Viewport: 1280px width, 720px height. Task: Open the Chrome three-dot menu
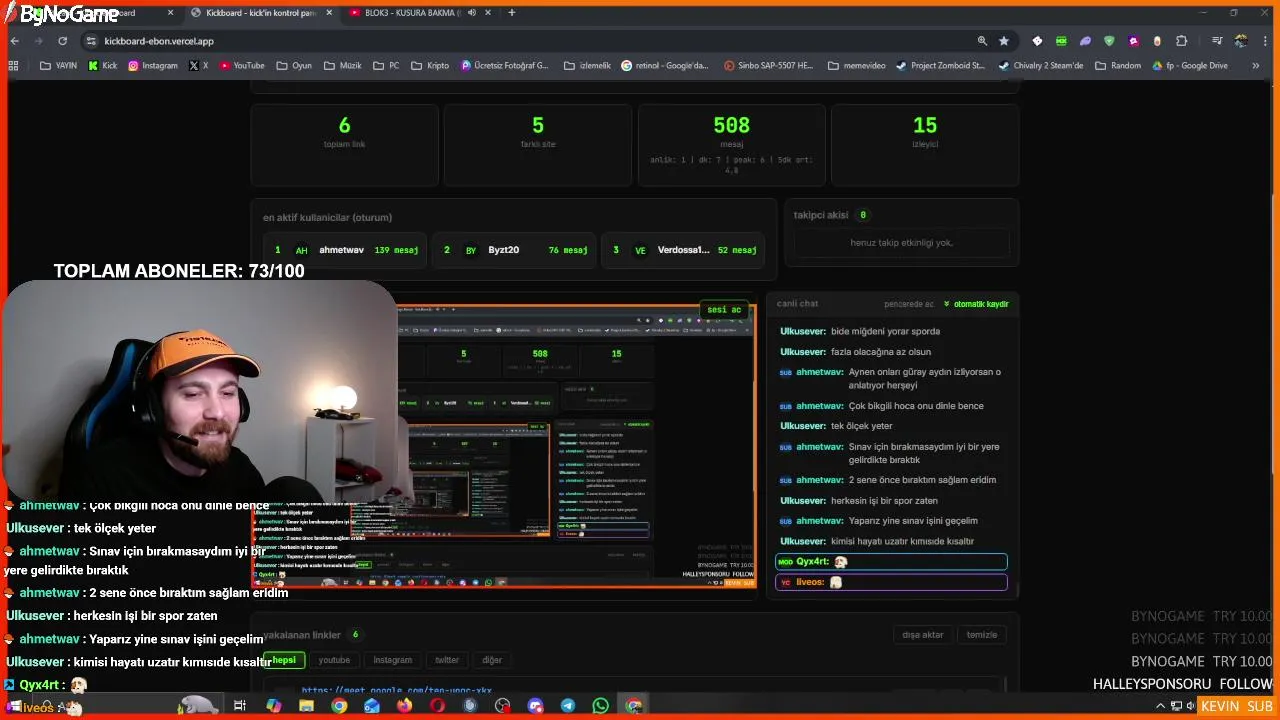1265,41
